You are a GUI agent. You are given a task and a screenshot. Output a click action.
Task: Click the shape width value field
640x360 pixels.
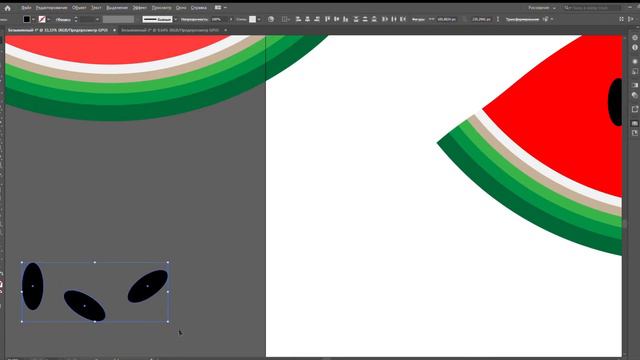tap(447, 19)
